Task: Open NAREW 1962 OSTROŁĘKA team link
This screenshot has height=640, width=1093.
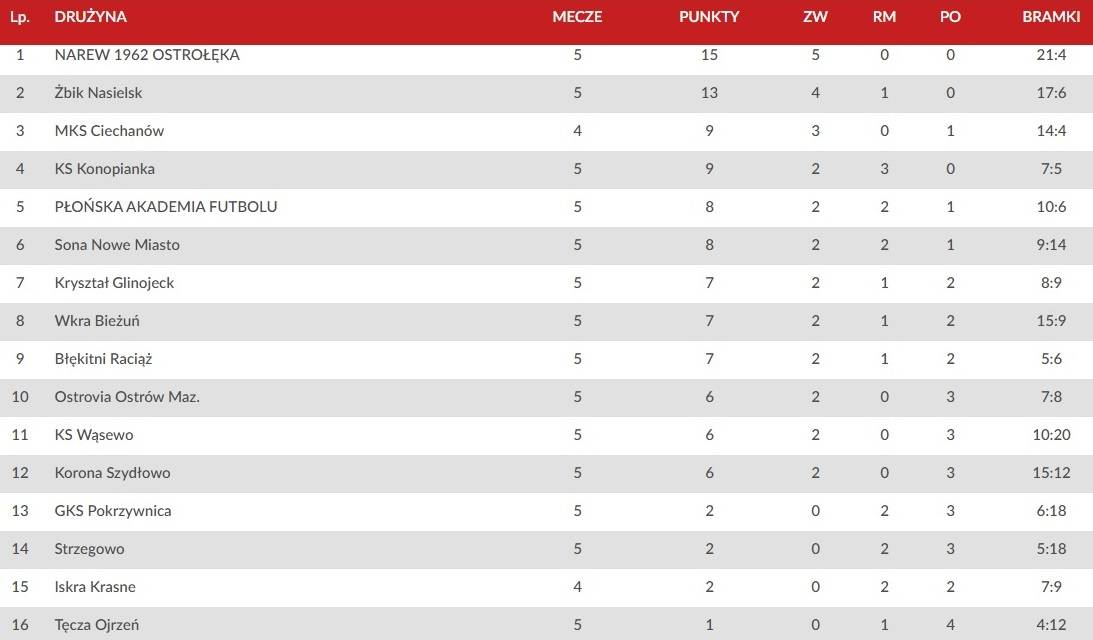Action: click(147, 54)
